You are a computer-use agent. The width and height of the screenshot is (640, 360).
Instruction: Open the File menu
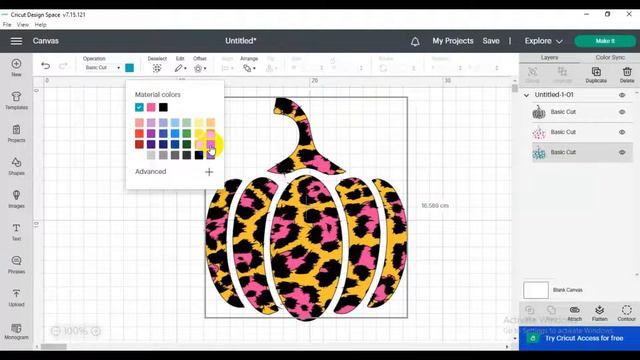coord(7,25)
